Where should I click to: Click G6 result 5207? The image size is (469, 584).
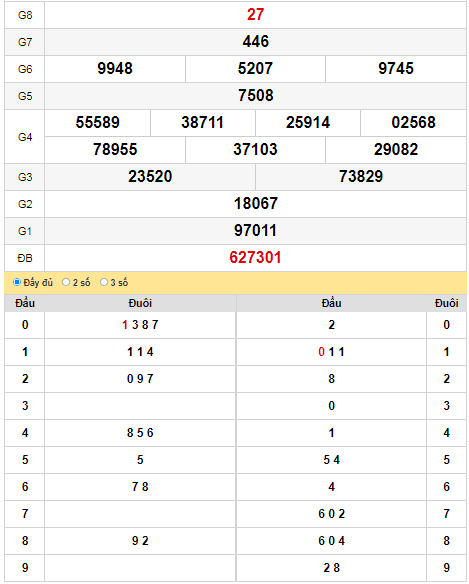pyautogui.click(x=255, y=69)
